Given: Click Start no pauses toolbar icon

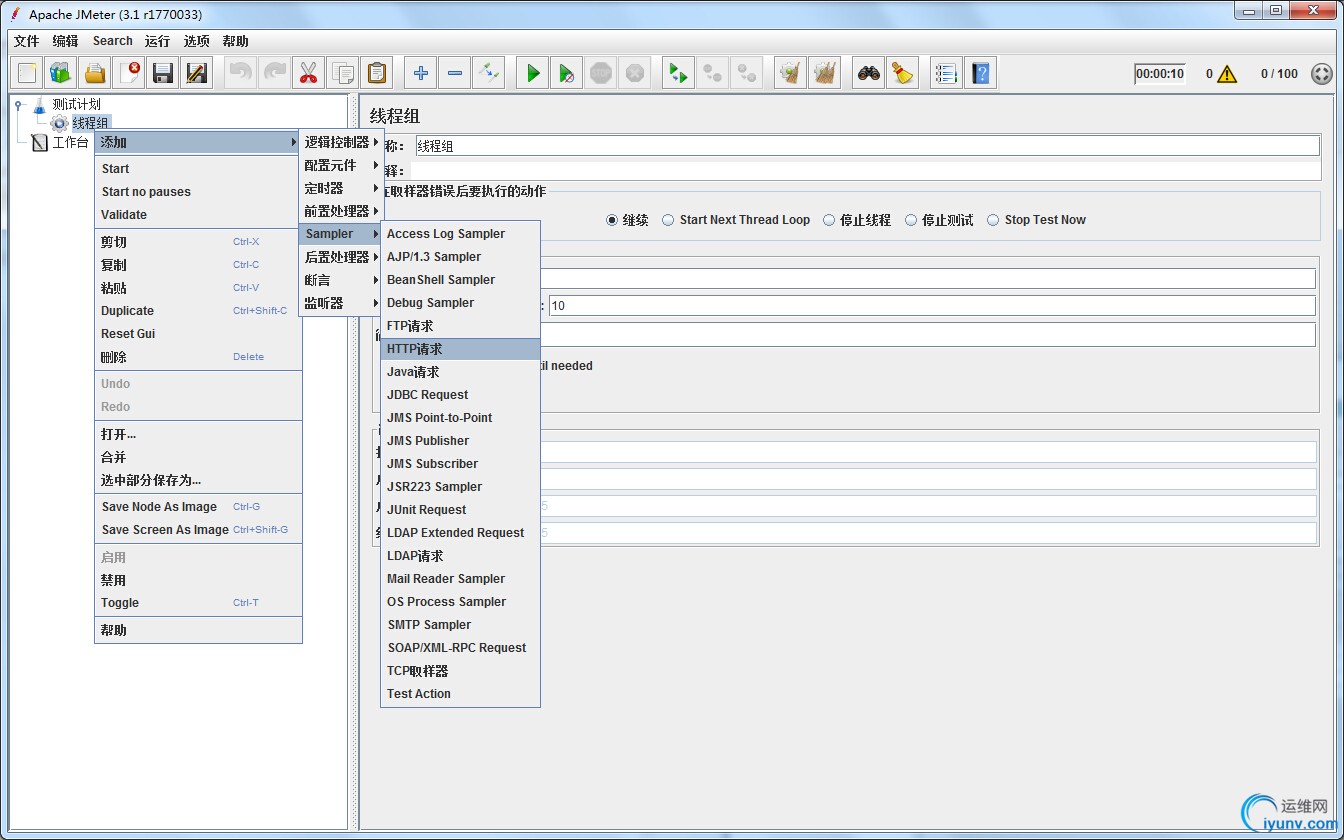Looking at the screenshot, I should click(x=567, y=73).
